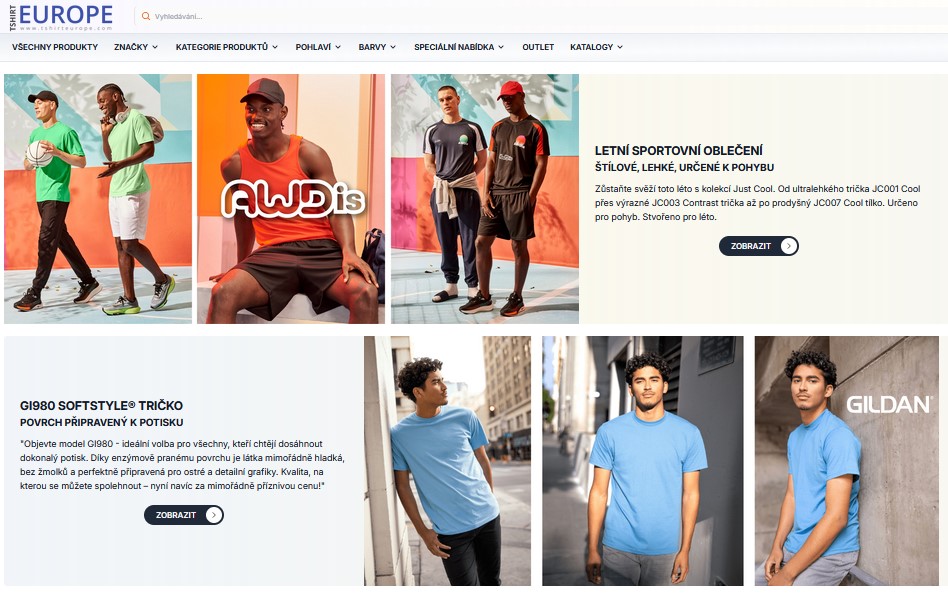
Task: Click the arrow icon in summer sportswear Zobrazit
Action: 788,246
